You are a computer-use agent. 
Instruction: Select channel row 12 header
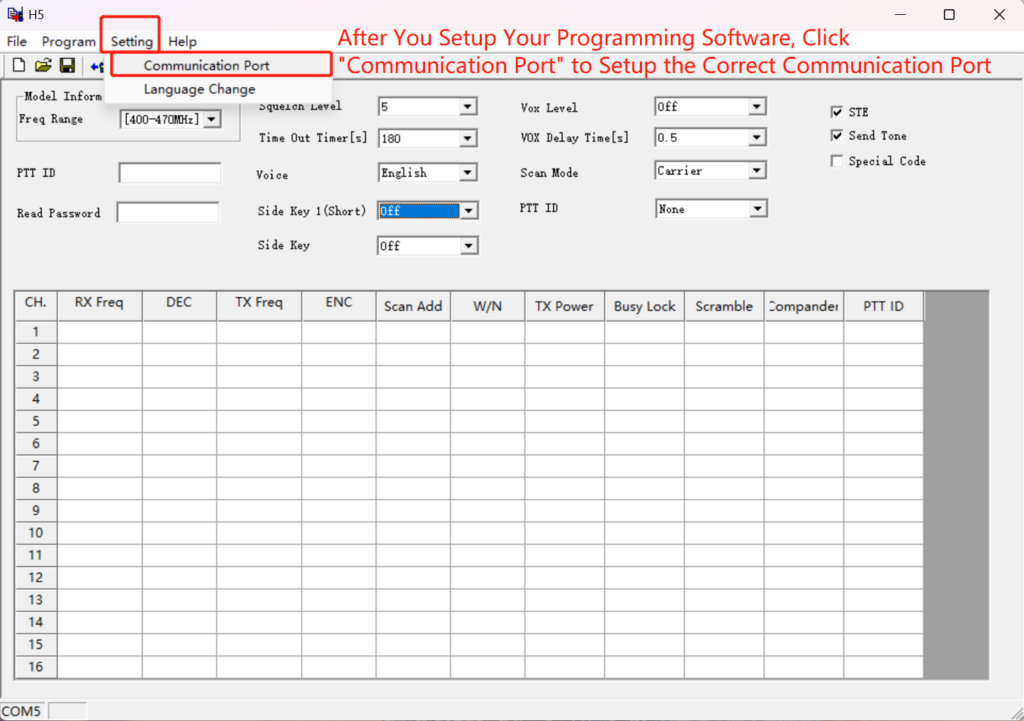point(36,577)
